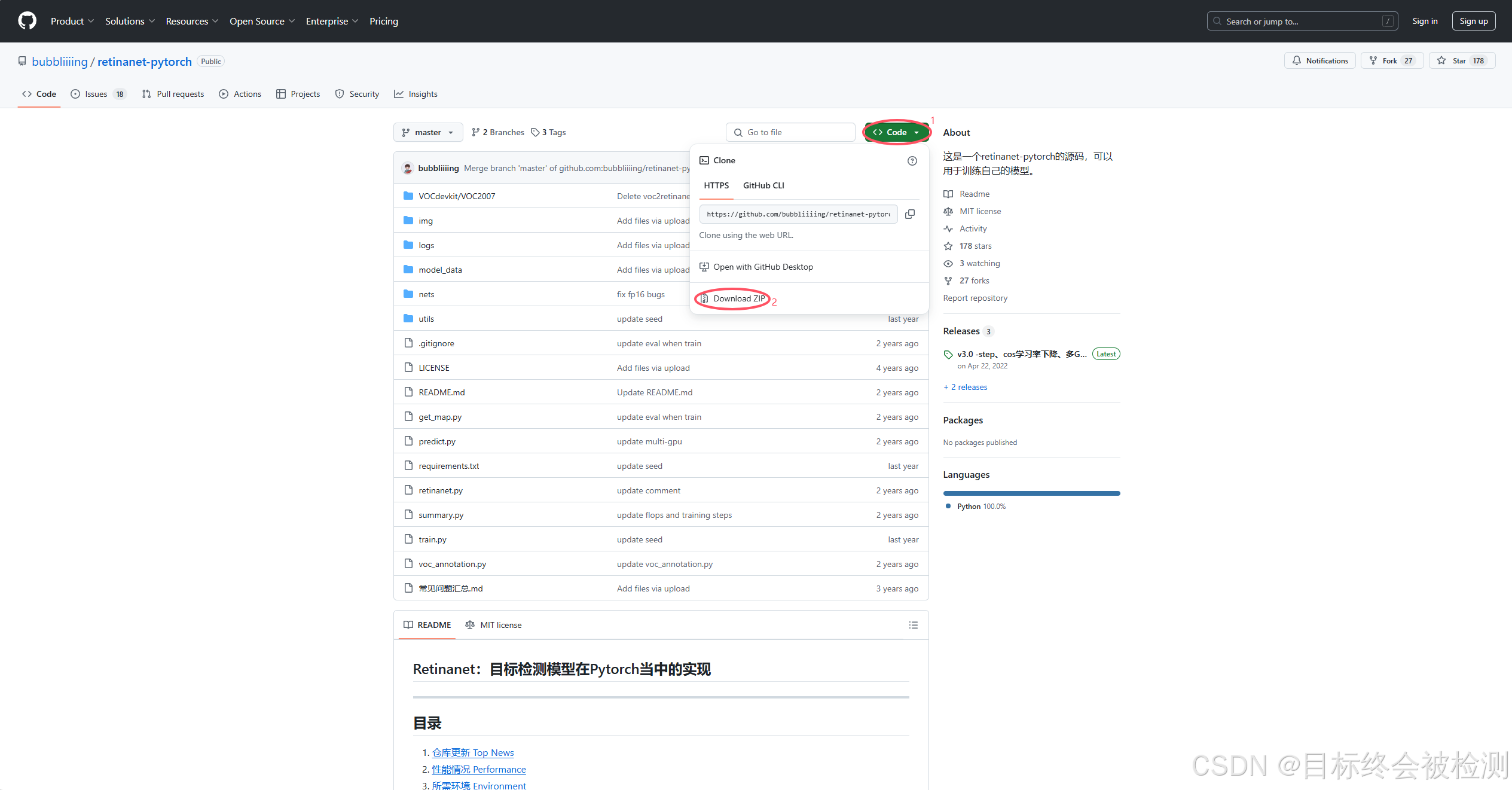The height and width of the screenshot is (790, 1512).
Task: Expand the Open Source menu
Action: point(262,21)
